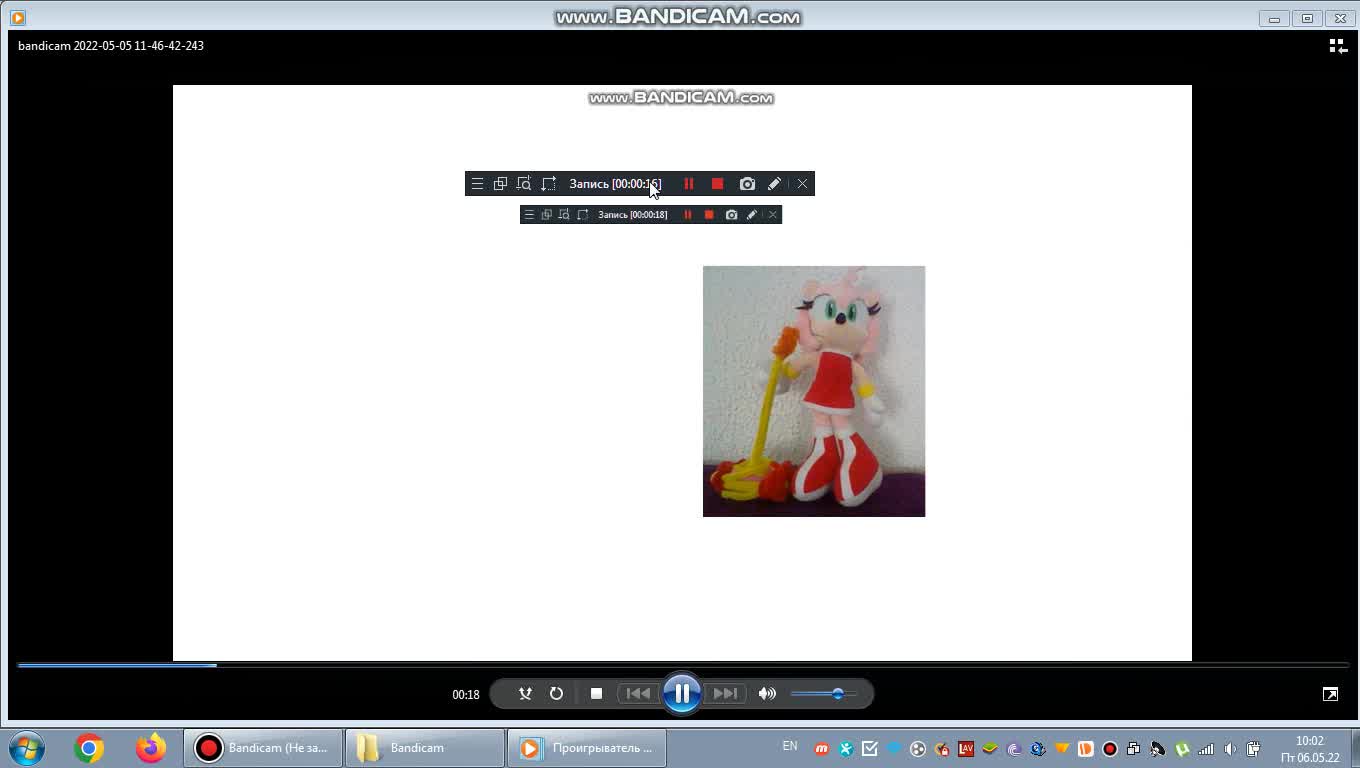Switch to library view icon
This screenshot has width=1360, height=768.
pos(1338,46)
